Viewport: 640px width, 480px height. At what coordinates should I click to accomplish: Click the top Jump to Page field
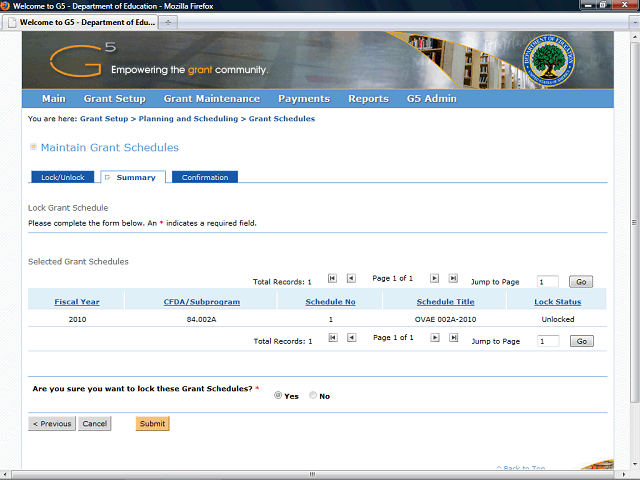pyautogui.click(x=548, y=282)
